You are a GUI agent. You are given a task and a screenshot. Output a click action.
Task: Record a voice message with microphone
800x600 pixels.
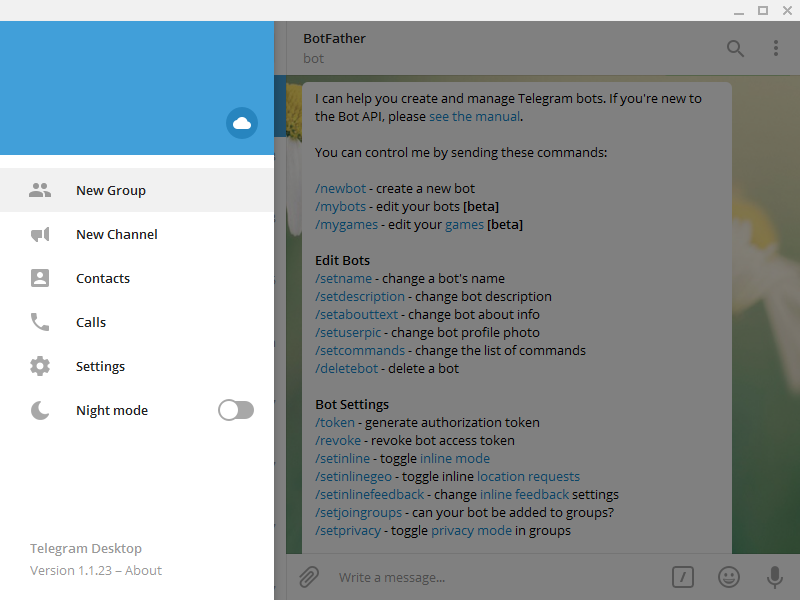coord(774,577)
